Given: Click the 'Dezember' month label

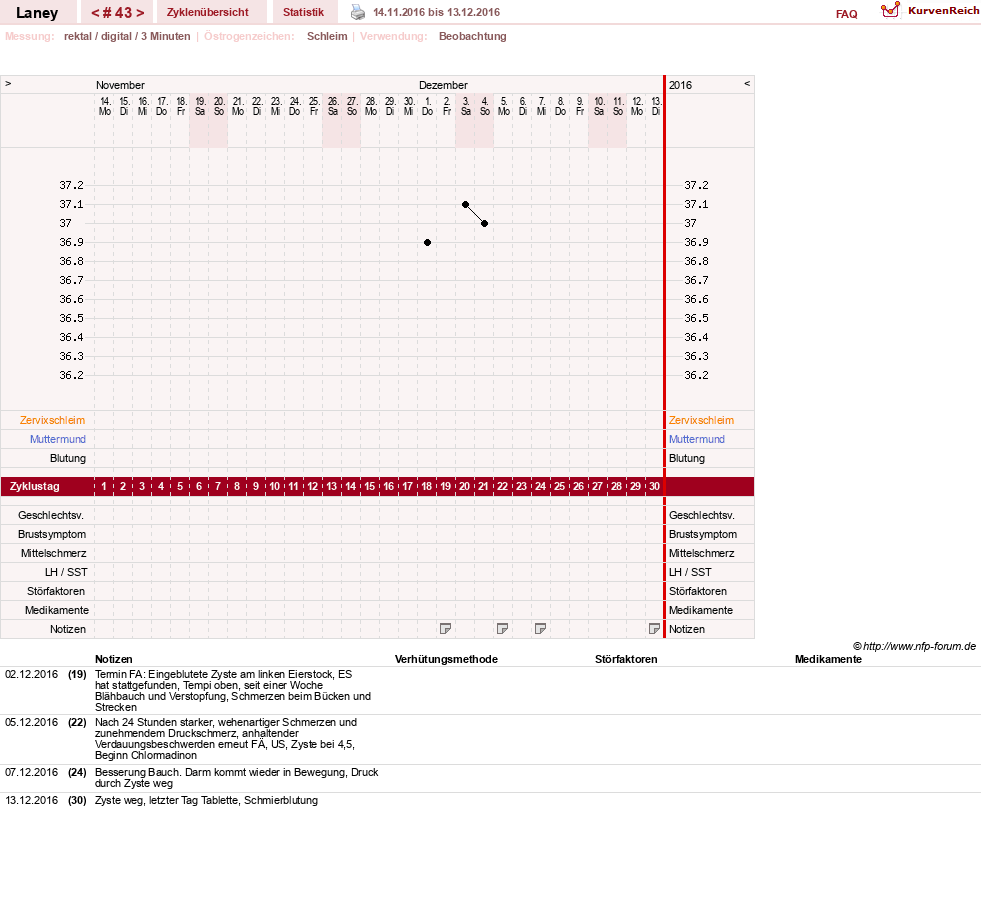Looking at the screenshot, I should [x=444, y=85].
